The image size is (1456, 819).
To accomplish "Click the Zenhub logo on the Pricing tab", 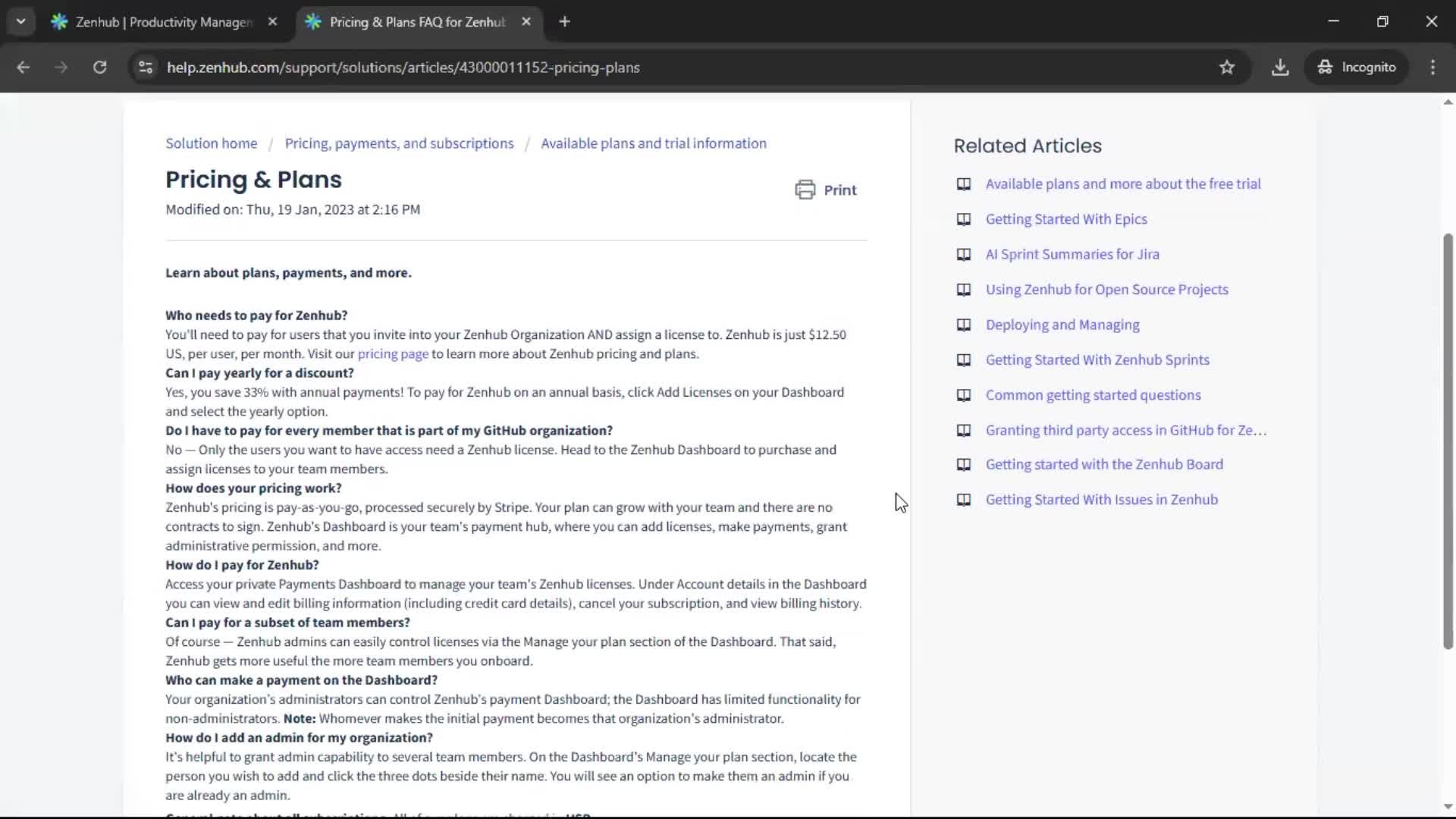I will [x=313, y=22].
